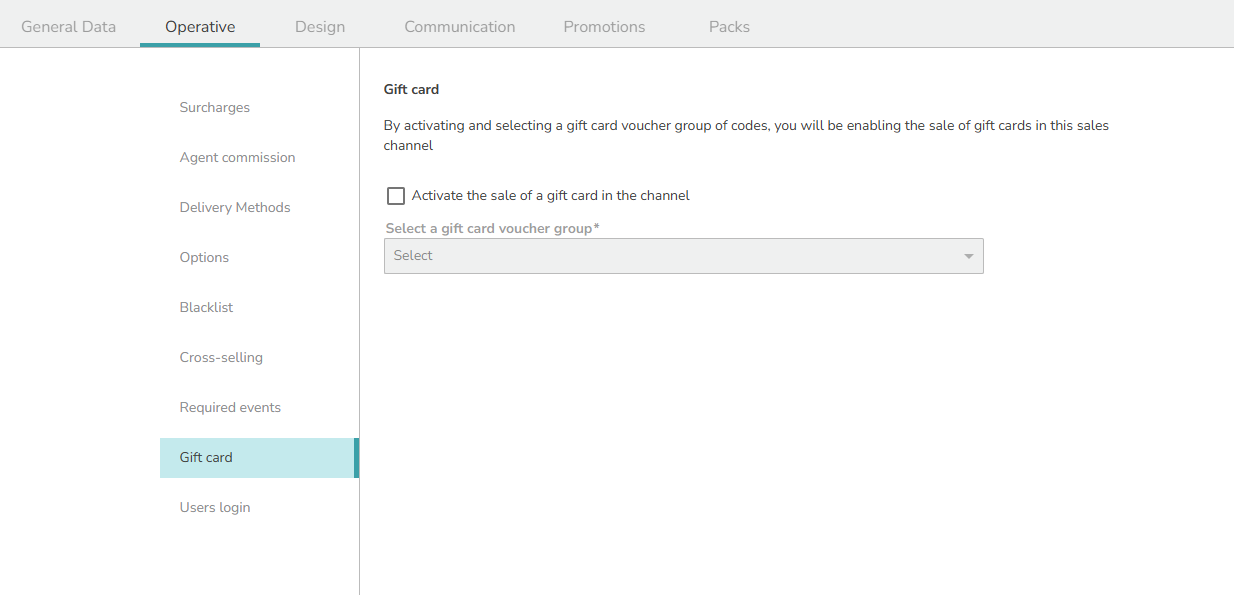This screenshot has height=595, width=1234.
Task: Click the Activate gift card sale label
Action: [x=551, y=196]
